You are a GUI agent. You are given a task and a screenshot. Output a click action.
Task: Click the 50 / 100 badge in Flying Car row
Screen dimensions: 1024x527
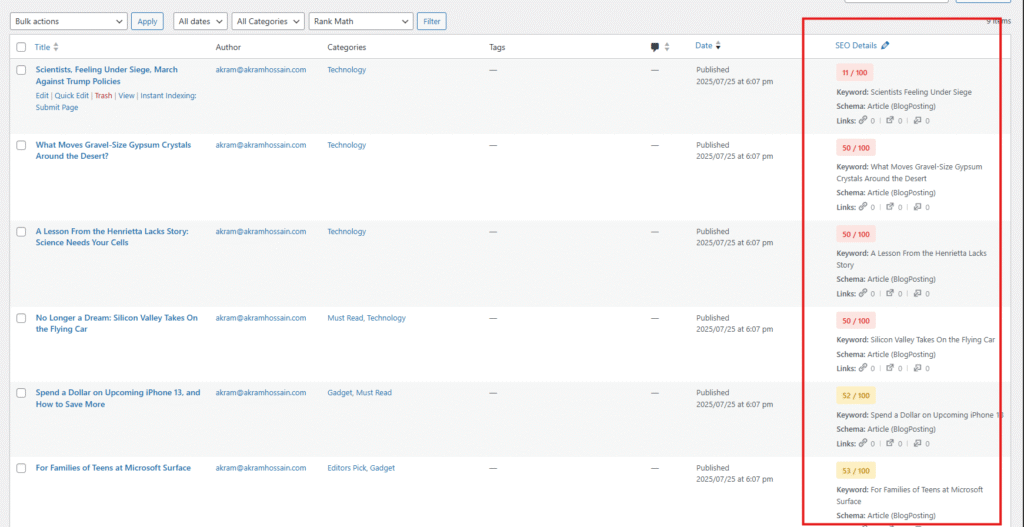point(856,321)
